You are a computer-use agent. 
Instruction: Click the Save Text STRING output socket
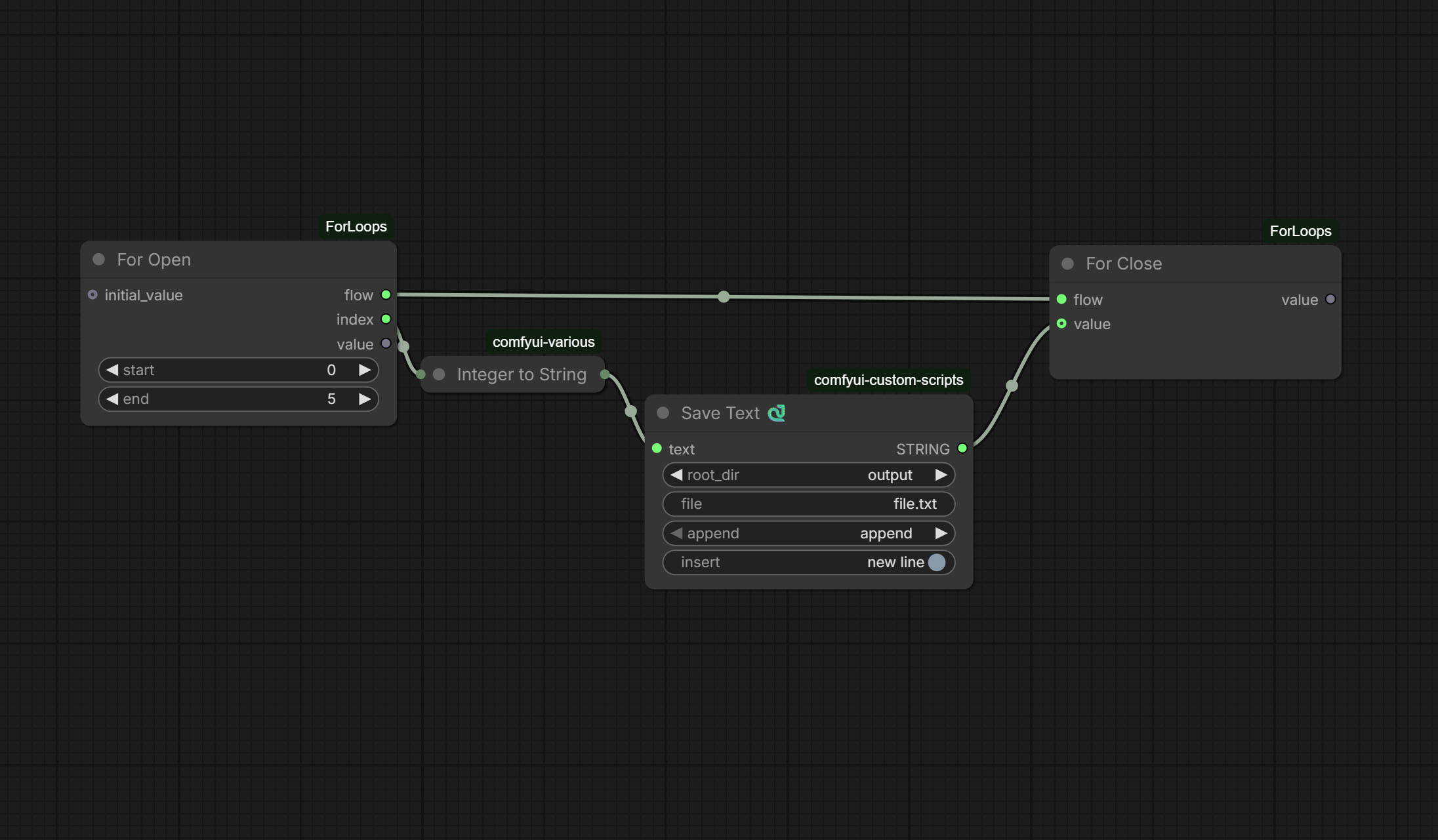(962, 449)
